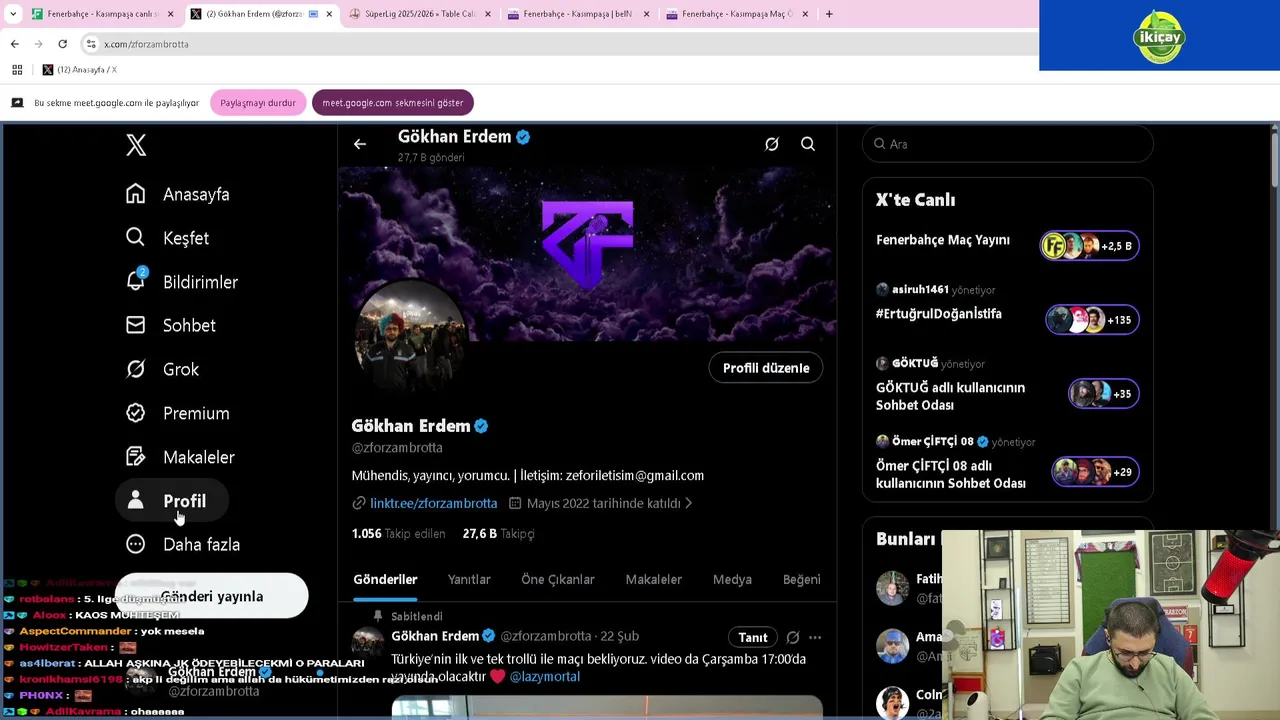Open 1.056 Takip edilen list
Screen dimensions: 1280x720
tap(398, 533)
